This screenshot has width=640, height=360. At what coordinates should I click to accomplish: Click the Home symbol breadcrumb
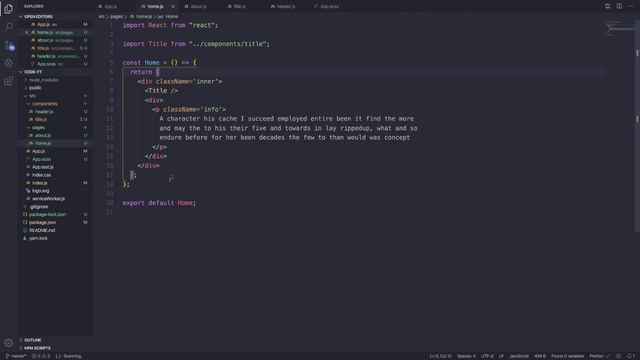(168, 17)
